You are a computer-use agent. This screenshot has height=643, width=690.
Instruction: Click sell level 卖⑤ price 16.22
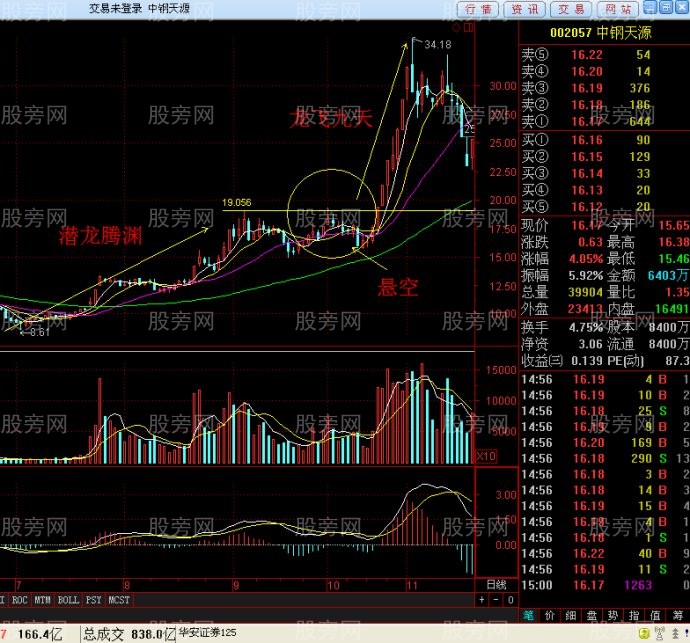(587, 55)
